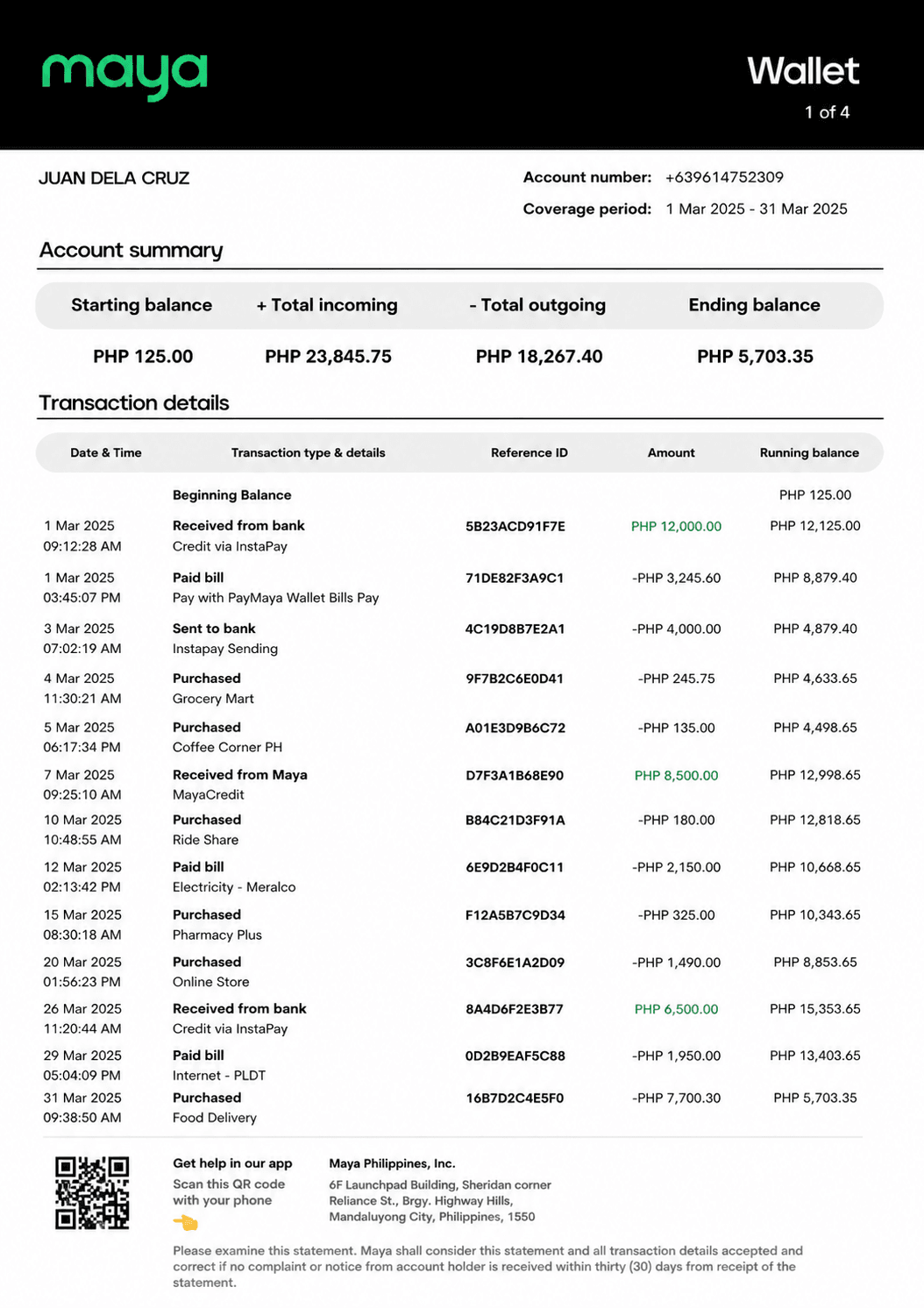Screen dimensions: 924x1308
Task: Select reference ID F12A5B7C9D34
Action: [515, 914]
